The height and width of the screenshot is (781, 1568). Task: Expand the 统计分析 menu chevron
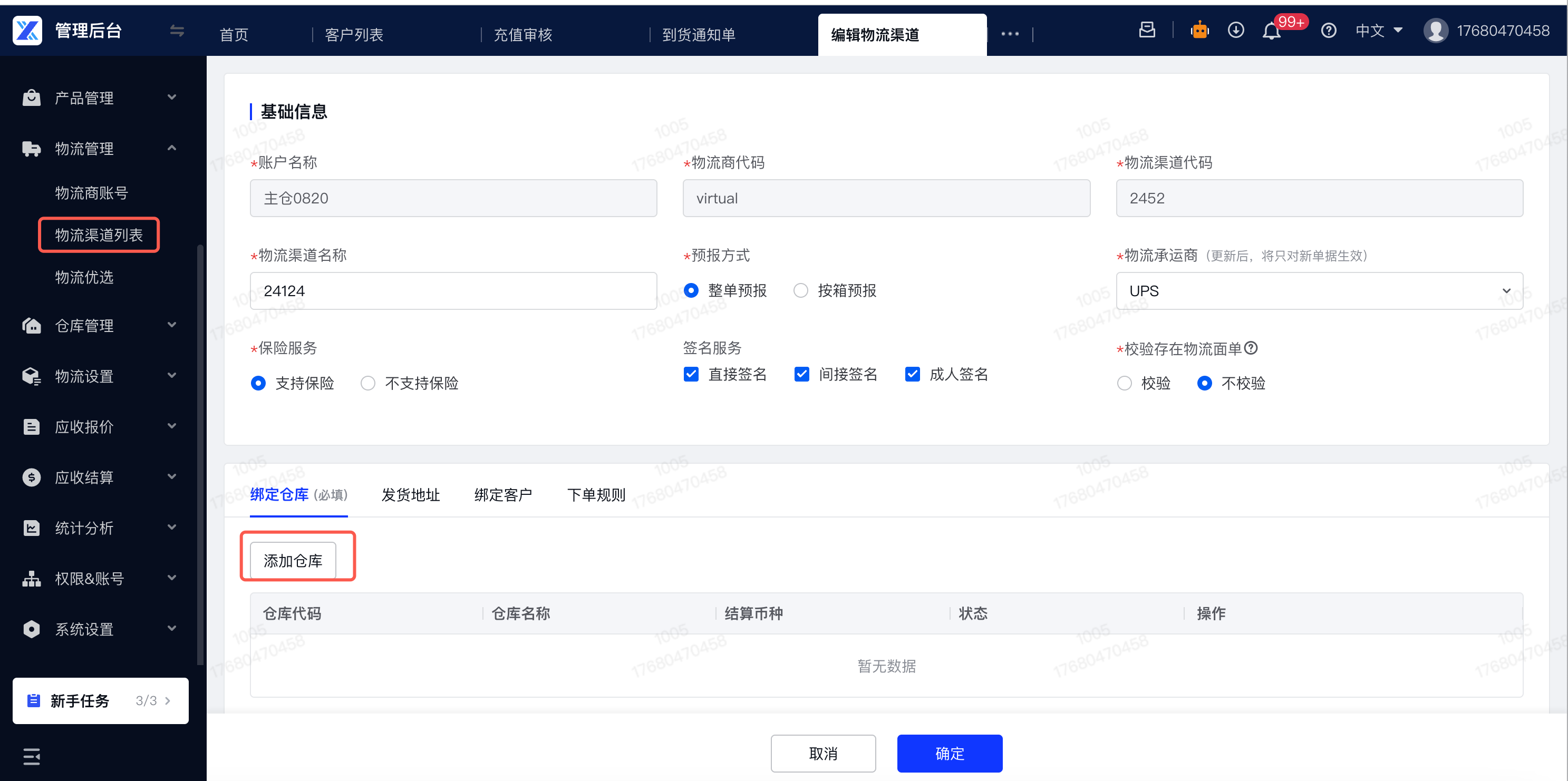tap(172, 527)
